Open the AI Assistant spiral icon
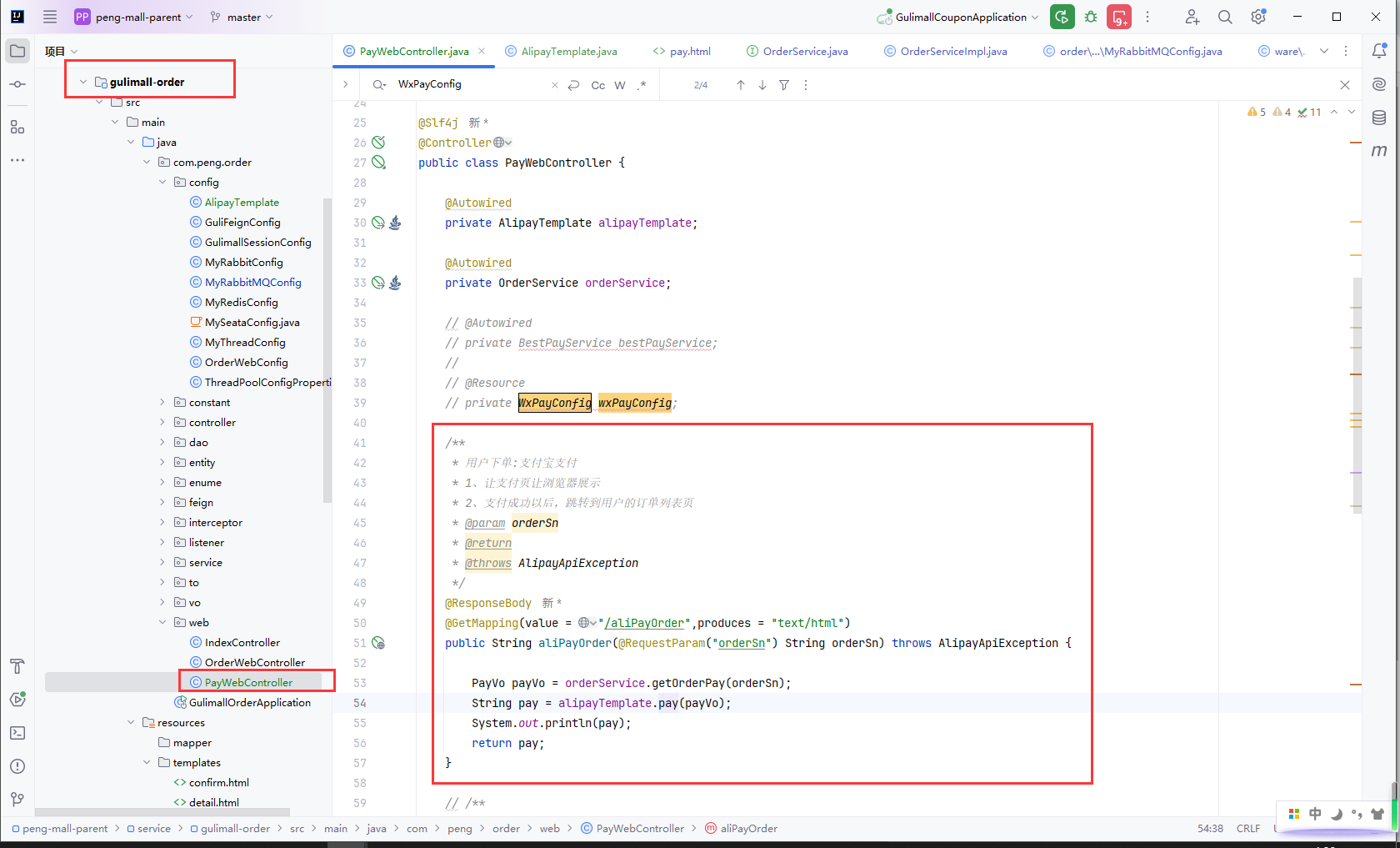 pyautogui.click(x=1379, y=84)
